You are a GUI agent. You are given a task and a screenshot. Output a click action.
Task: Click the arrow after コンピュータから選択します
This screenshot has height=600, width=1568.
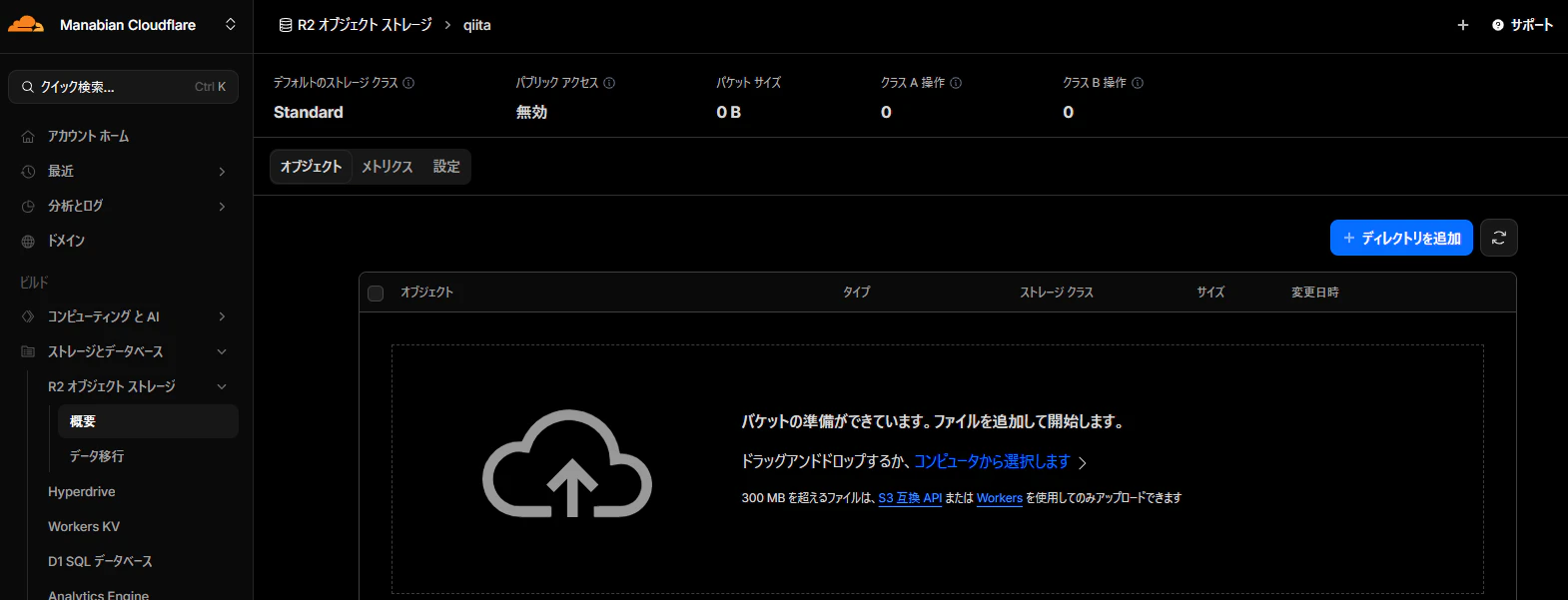[x=1083, y=463]
